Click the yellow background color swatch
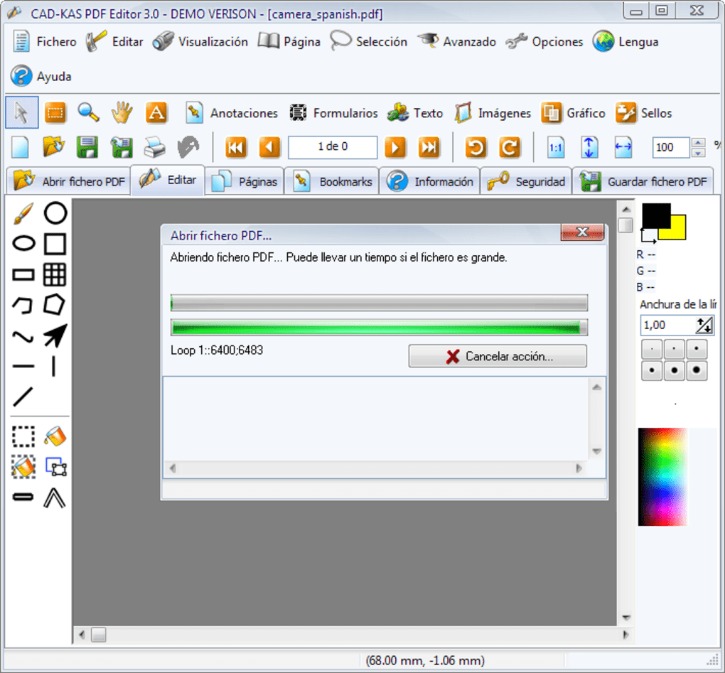 pyautogui.click(x=674, y=228)
